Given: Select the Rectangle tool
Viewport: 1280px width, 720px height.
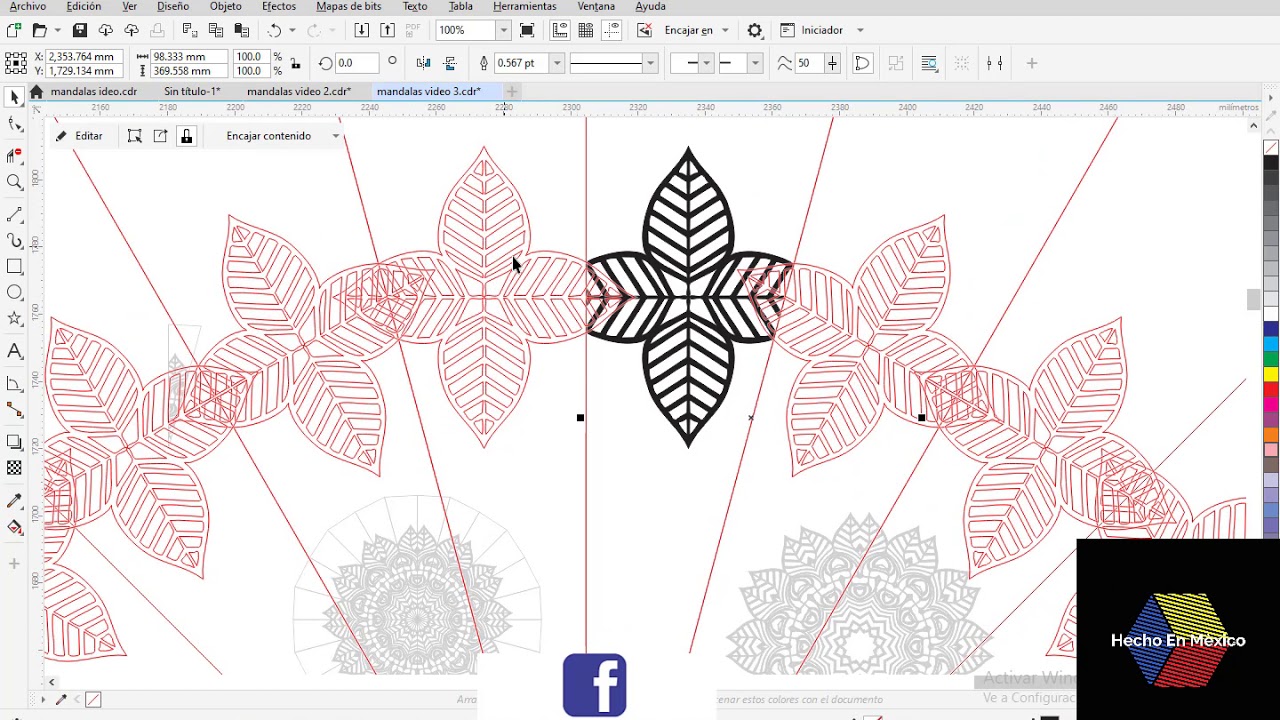Looking at the screenshot, I should click(14, 267).
